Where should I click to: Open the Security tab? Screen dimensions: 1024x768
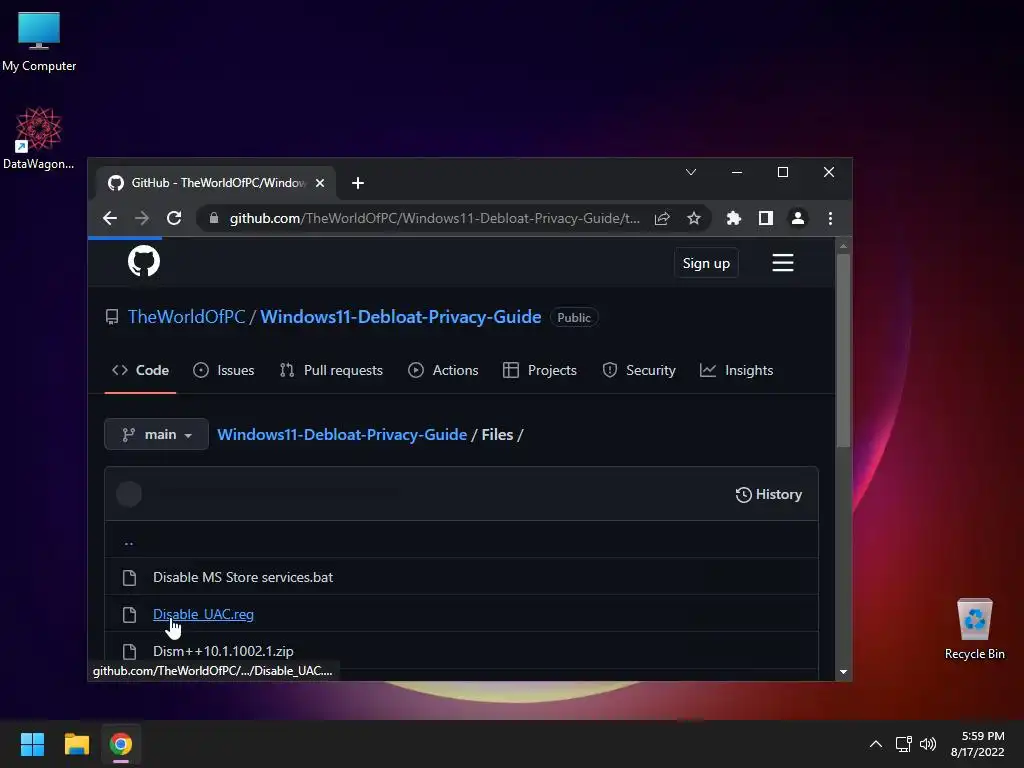tap(639, 370)
